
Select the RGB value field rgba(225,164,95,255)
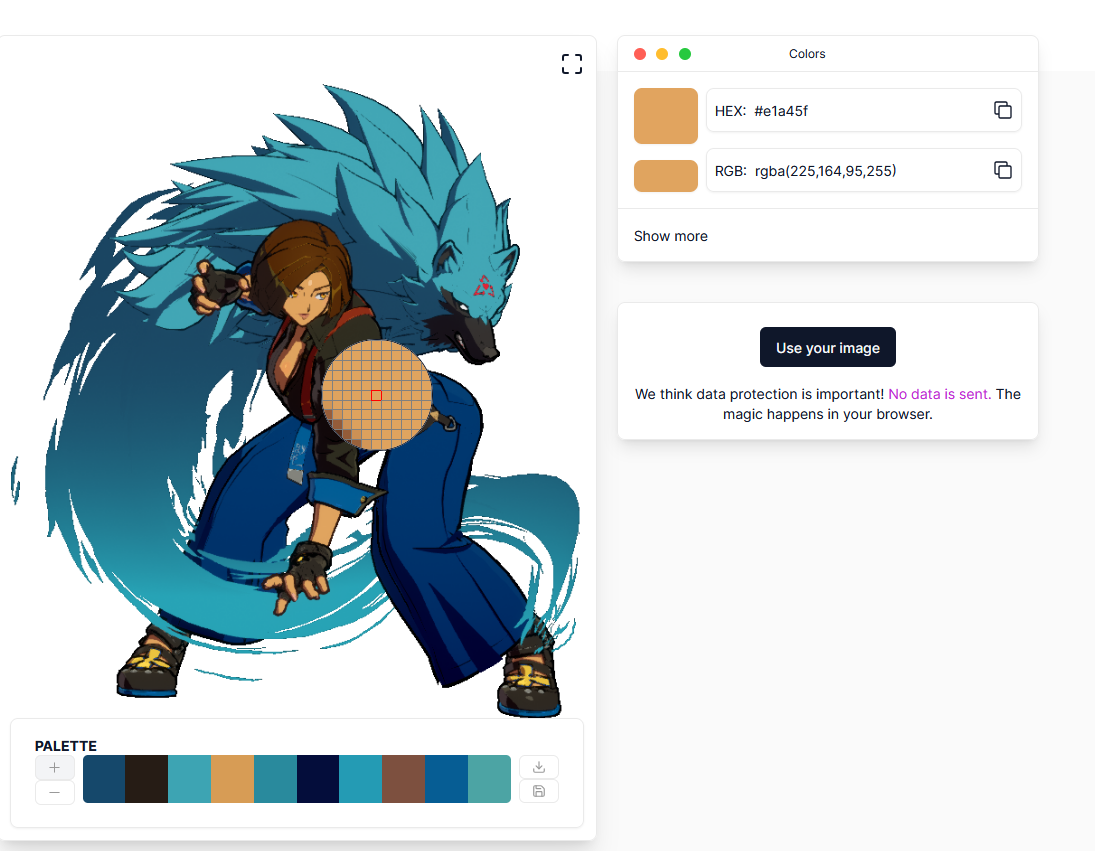864,170
